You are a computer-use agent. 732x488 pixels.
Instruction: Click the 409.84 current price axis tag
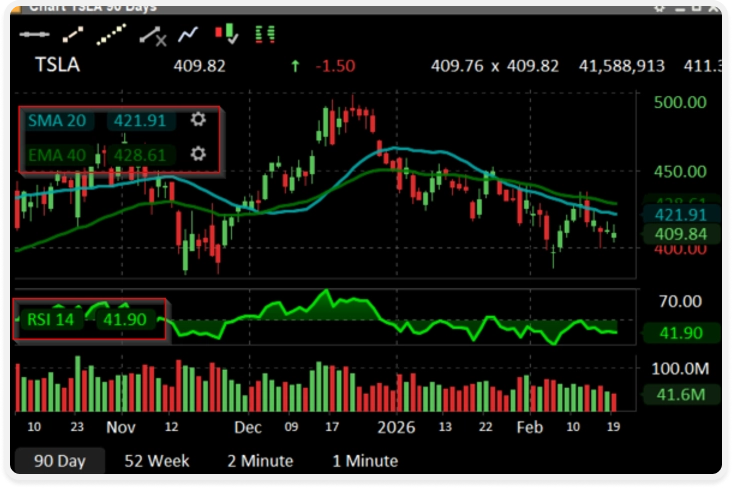click(x=680, y=234)
